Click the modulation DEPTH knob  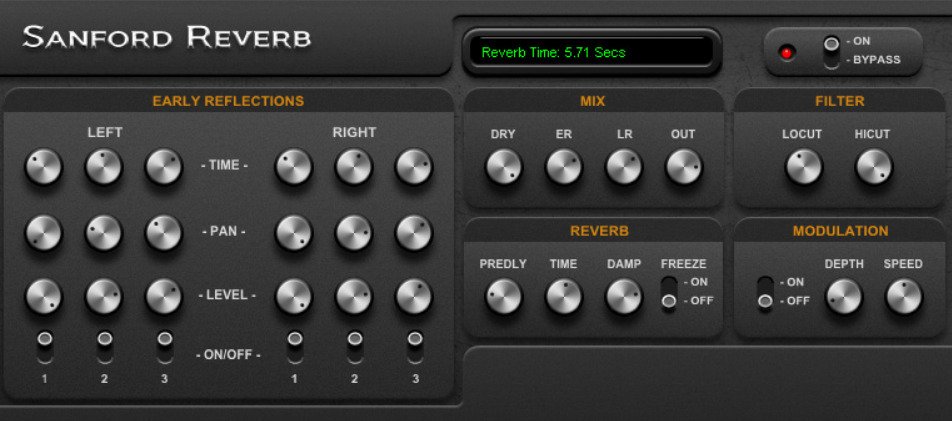(844, 296)
